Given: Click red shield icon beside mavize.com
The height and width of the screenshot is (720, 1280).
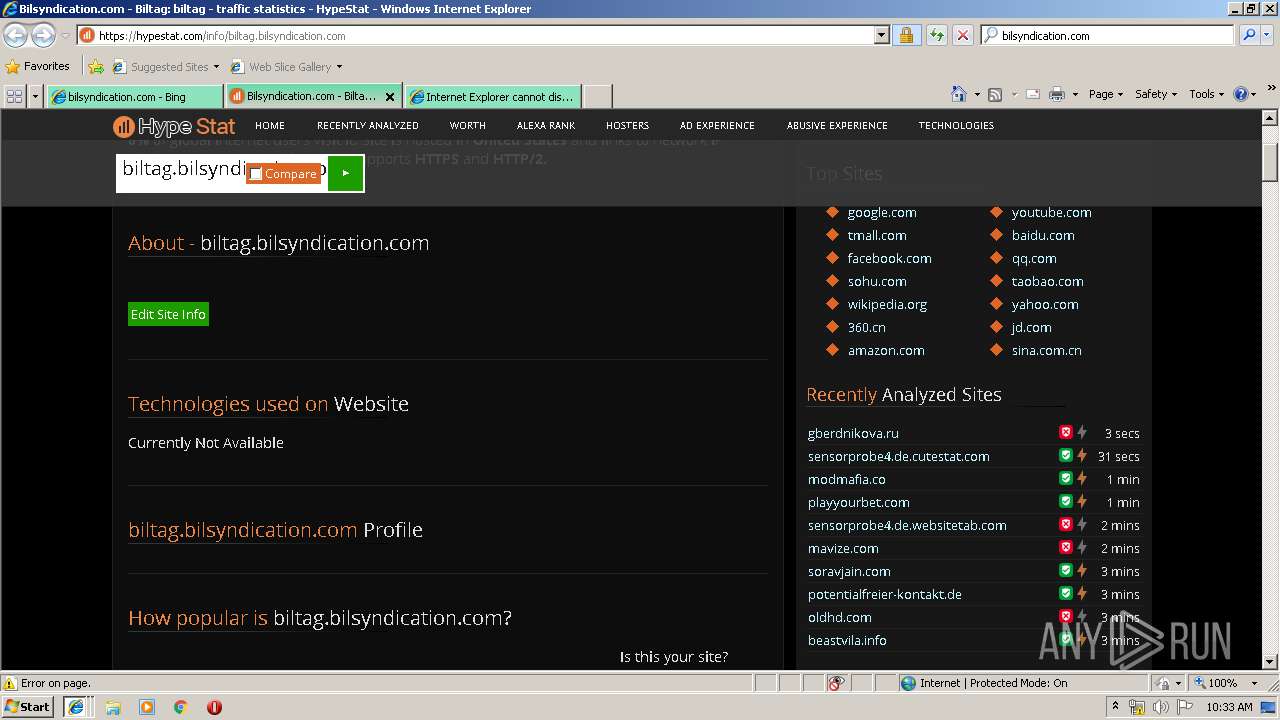Looking at the screenshot, I should (x=1066, y=548).
